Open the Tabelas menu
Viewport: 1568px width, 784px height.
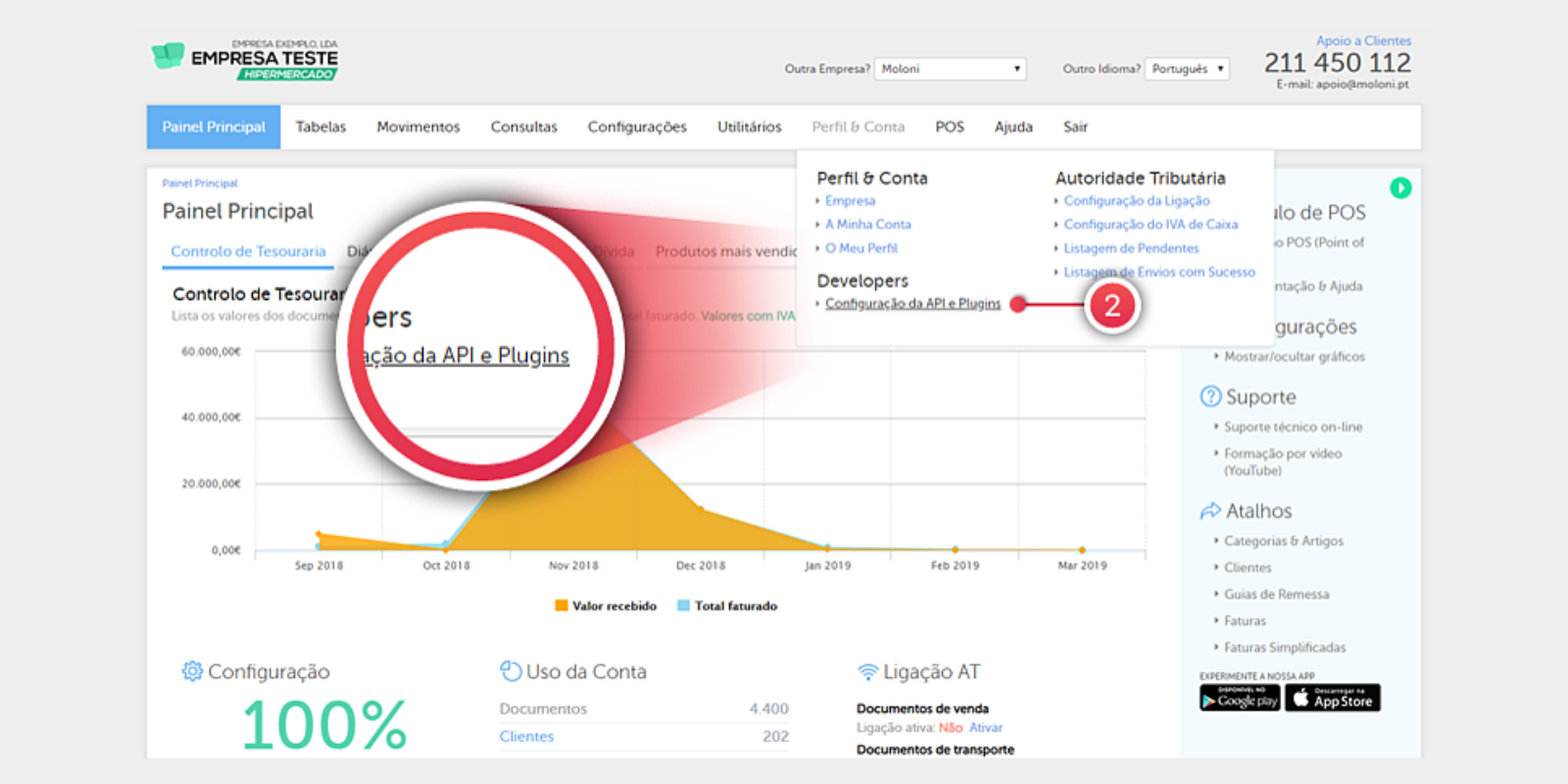[x=320, y=127]
